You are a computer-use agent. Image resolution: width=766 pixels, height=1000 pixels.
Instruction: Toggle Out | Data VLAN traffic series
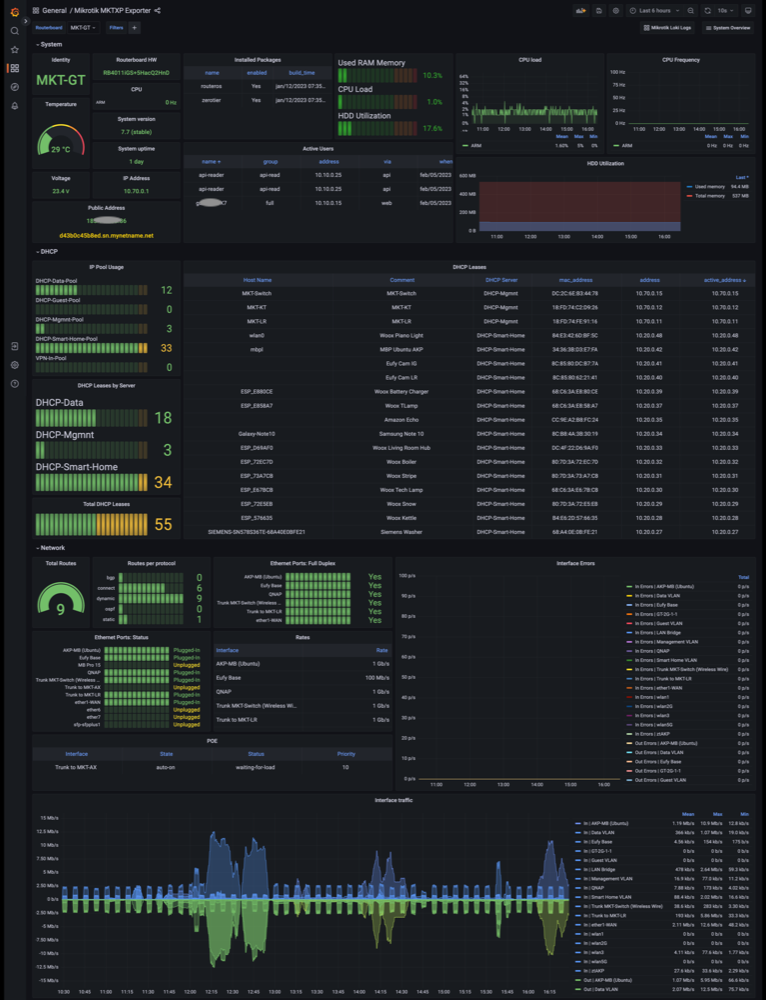[x=601, y=990]
